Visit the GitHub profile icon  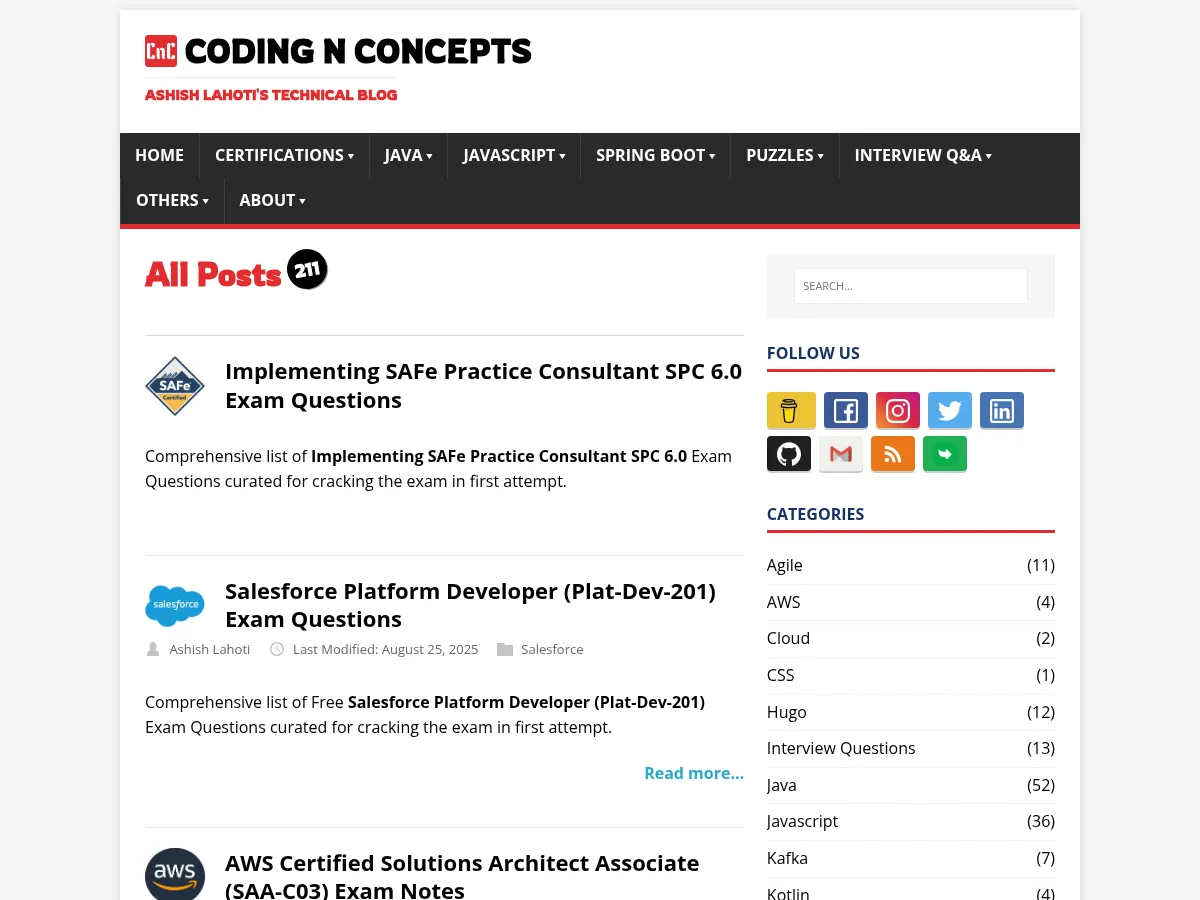(788, 453)
